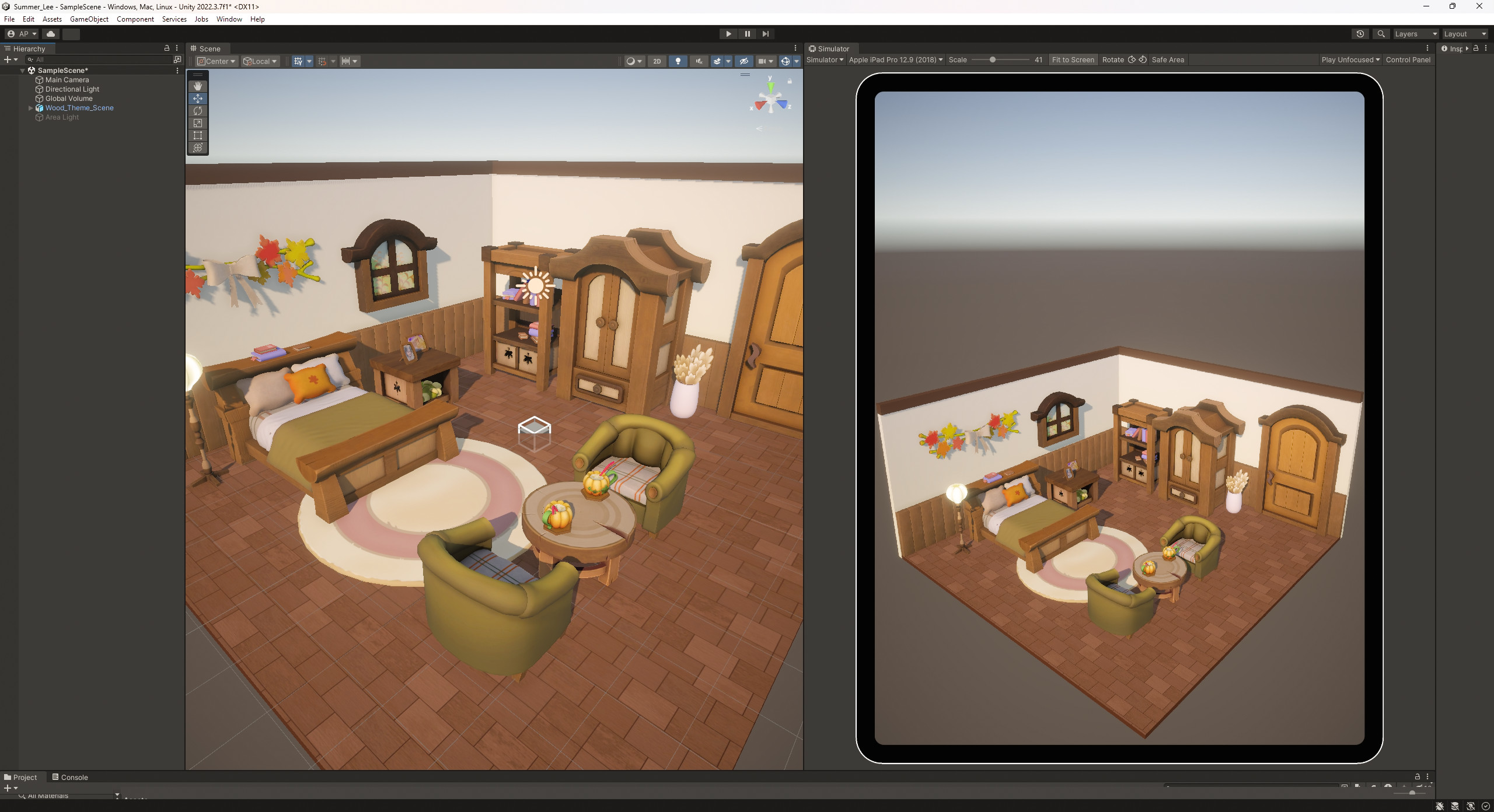Image resolution: width=1494 pixels, height=812 pixels.
Task: Open the Apple iPad Pro 12.9 device dropdown
Action: 895,60
